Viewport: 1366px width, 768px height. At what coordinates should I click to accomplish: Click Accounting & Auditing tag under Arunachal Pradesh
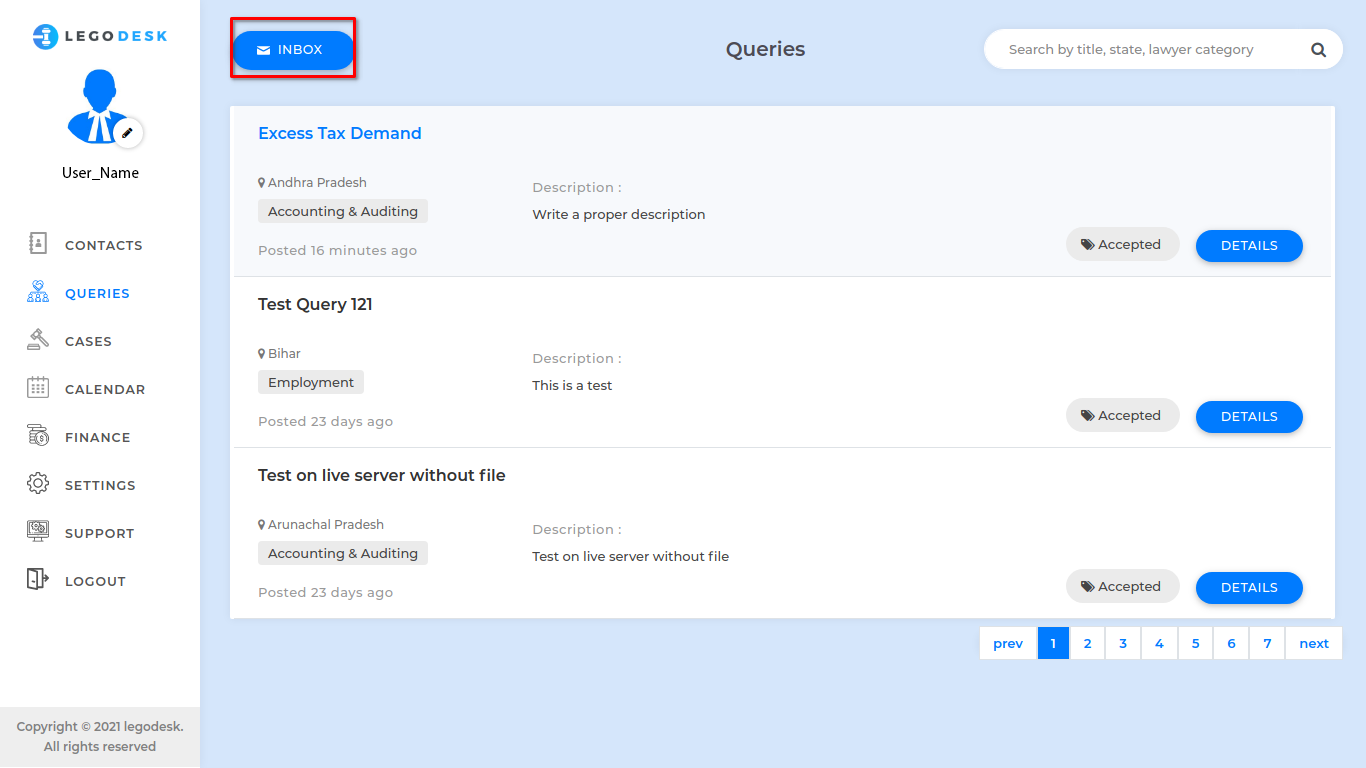coord(343,553)
